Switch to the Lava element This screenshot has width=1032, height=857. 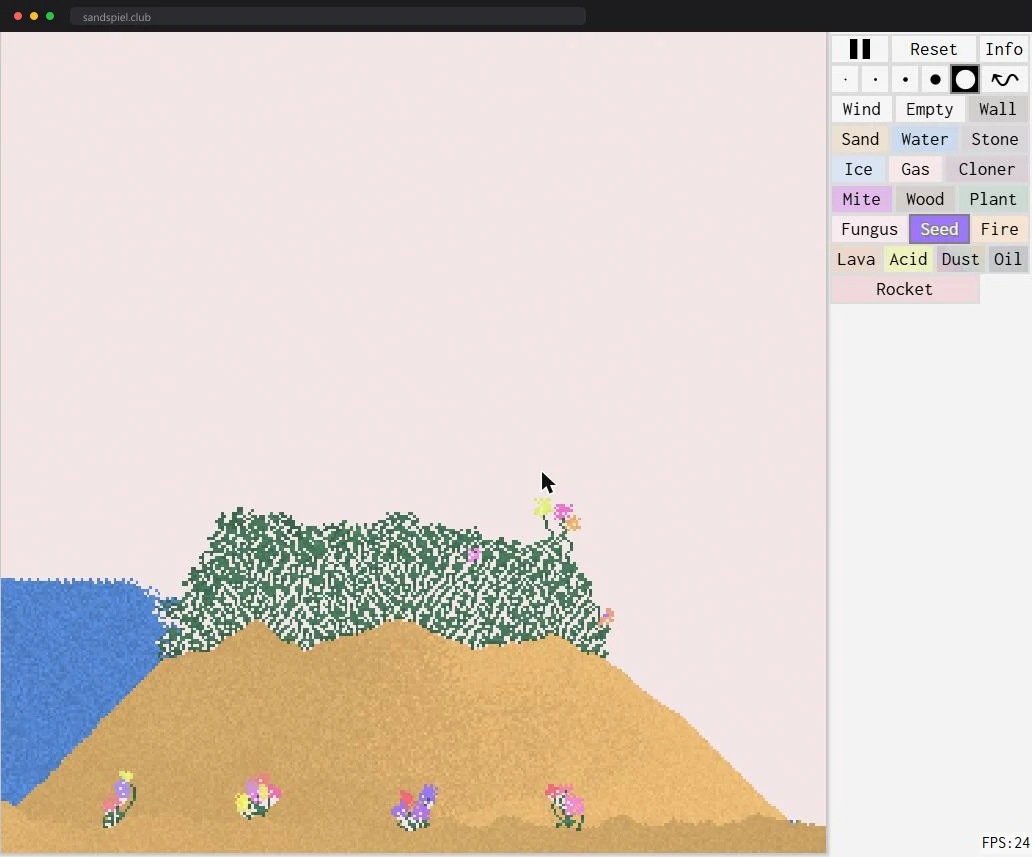click(x=856, y=259)
